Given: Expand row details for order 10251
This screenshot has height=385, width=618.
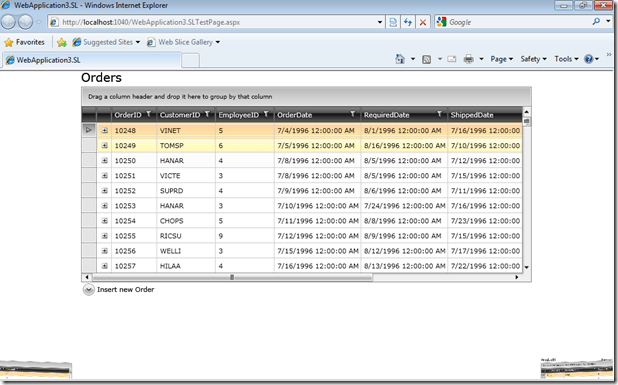Looking at the screenshot, I should [x=104, y=176].
